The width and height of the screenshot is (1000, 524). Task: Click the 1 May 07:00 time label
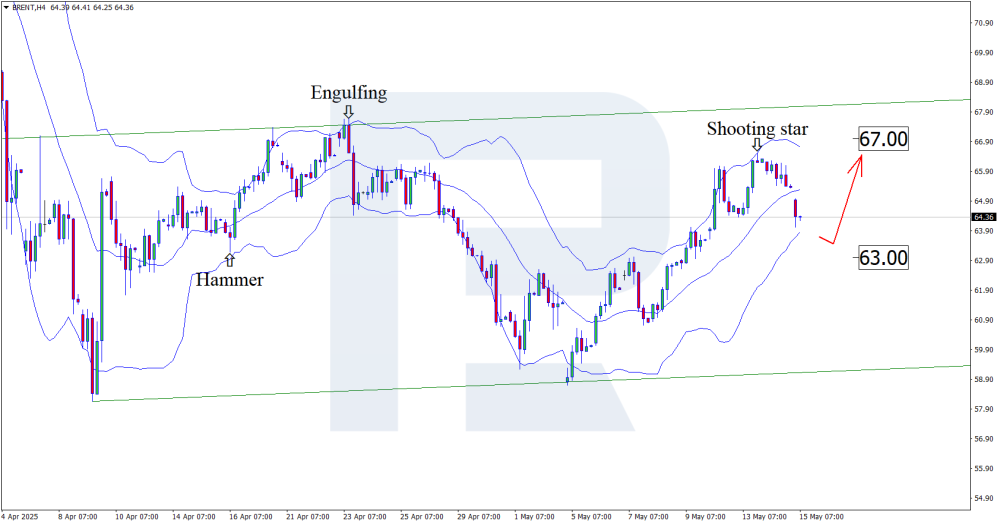pos(536,517)
